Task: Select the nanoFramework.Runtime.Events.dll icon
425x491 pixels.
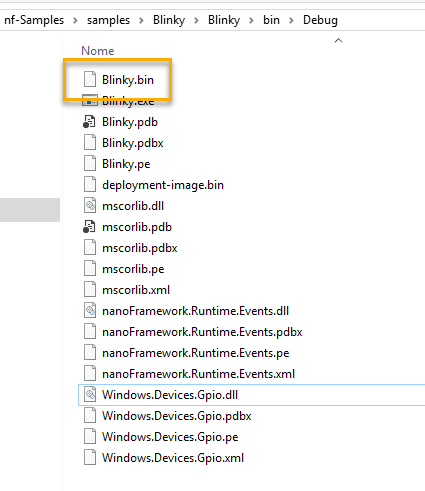Action: (90, 310)
